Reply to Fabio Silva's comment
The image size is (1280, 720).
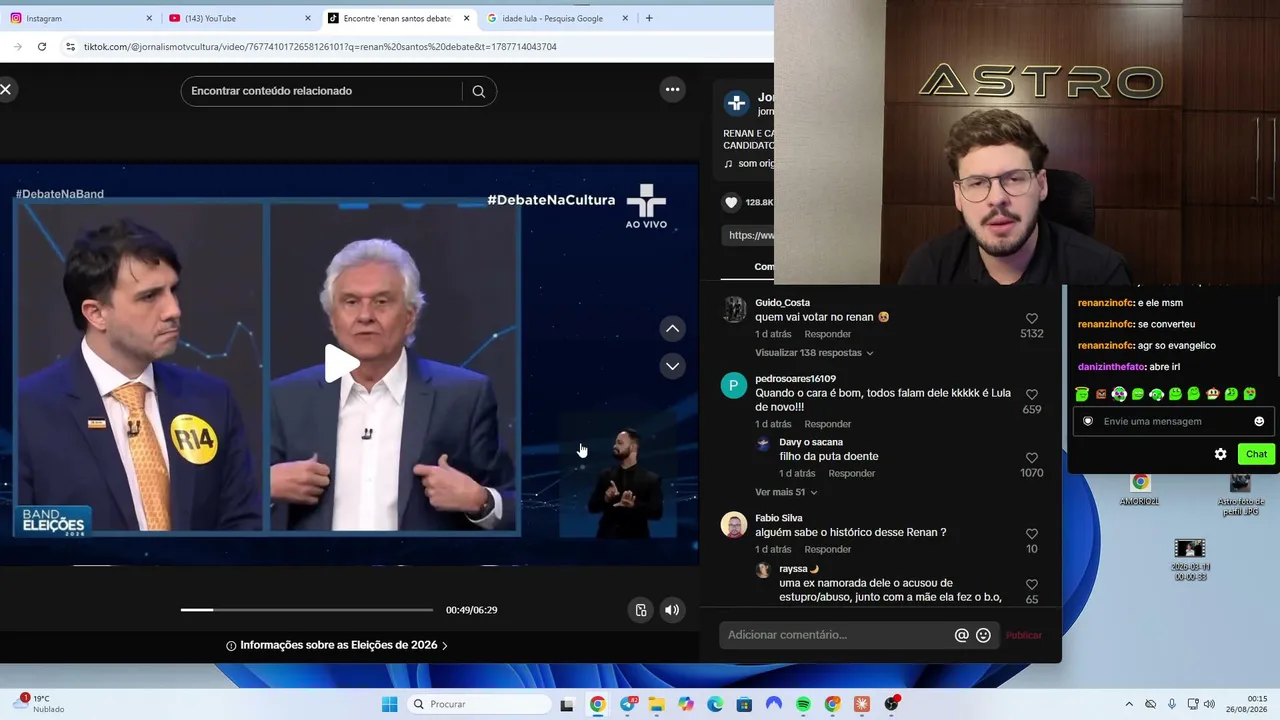[828, 549]
